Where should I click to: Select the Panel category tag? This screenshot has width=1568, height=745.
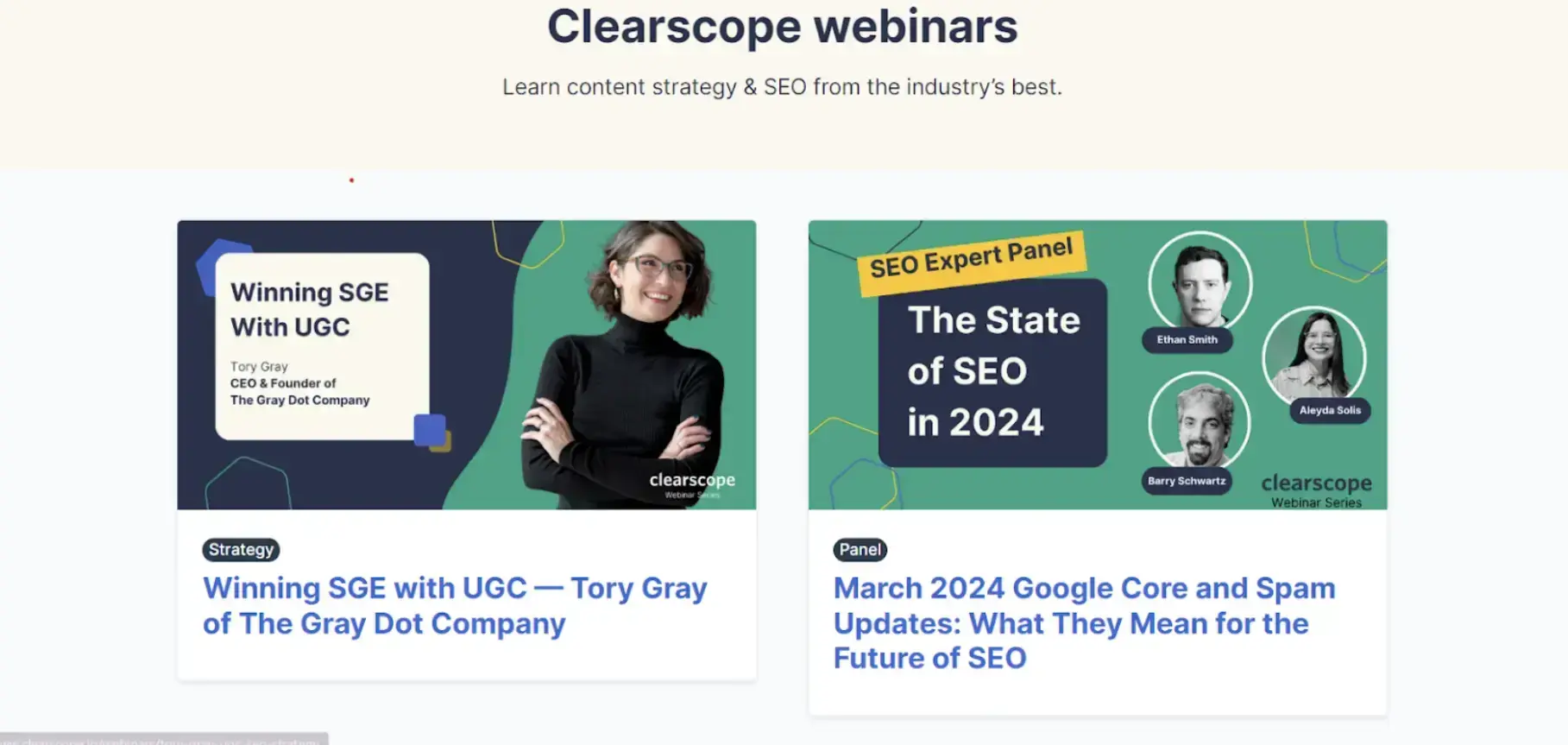859,550
